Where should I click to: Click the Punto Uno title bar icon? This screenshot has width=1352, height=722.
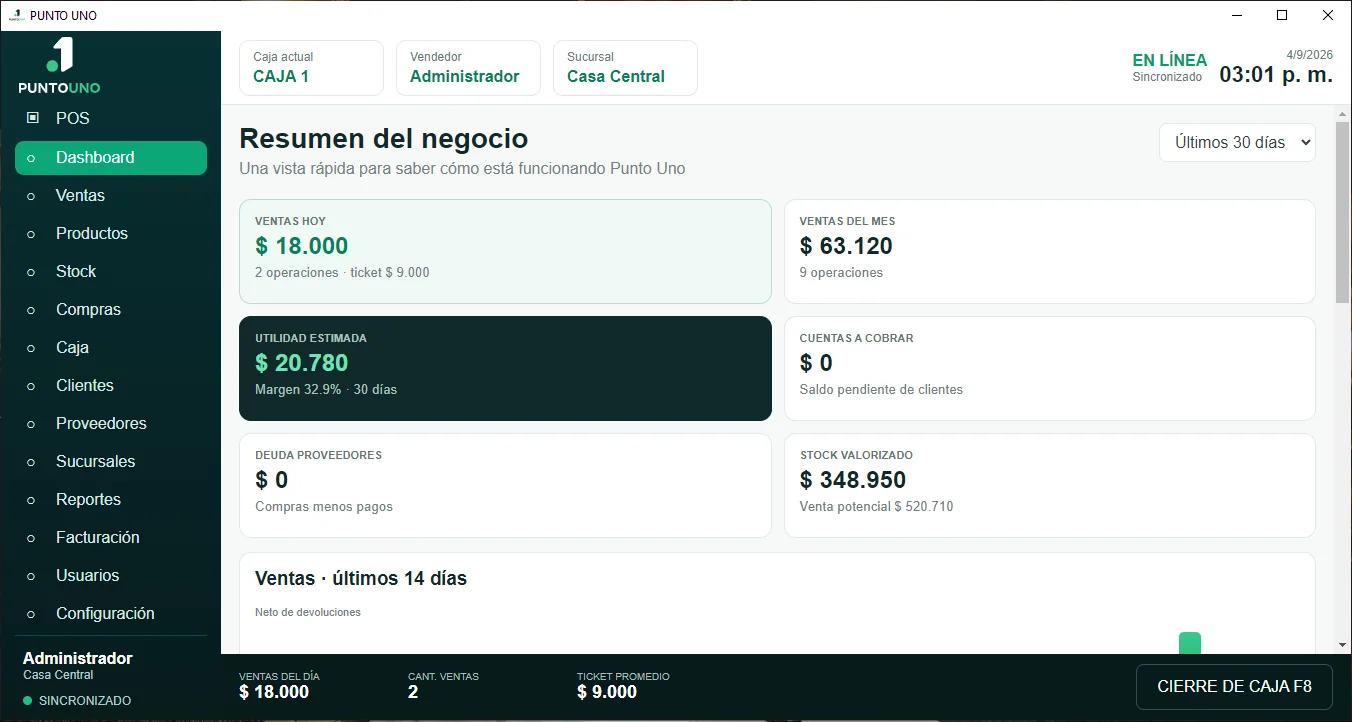click(x=15, y=16)
